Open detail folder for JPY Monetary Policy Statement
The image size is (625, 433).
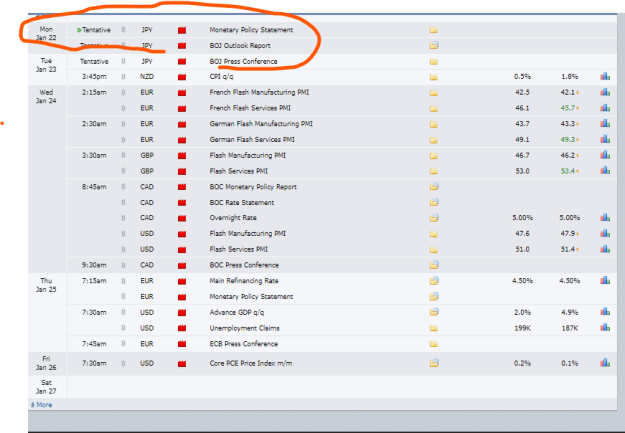434,30
